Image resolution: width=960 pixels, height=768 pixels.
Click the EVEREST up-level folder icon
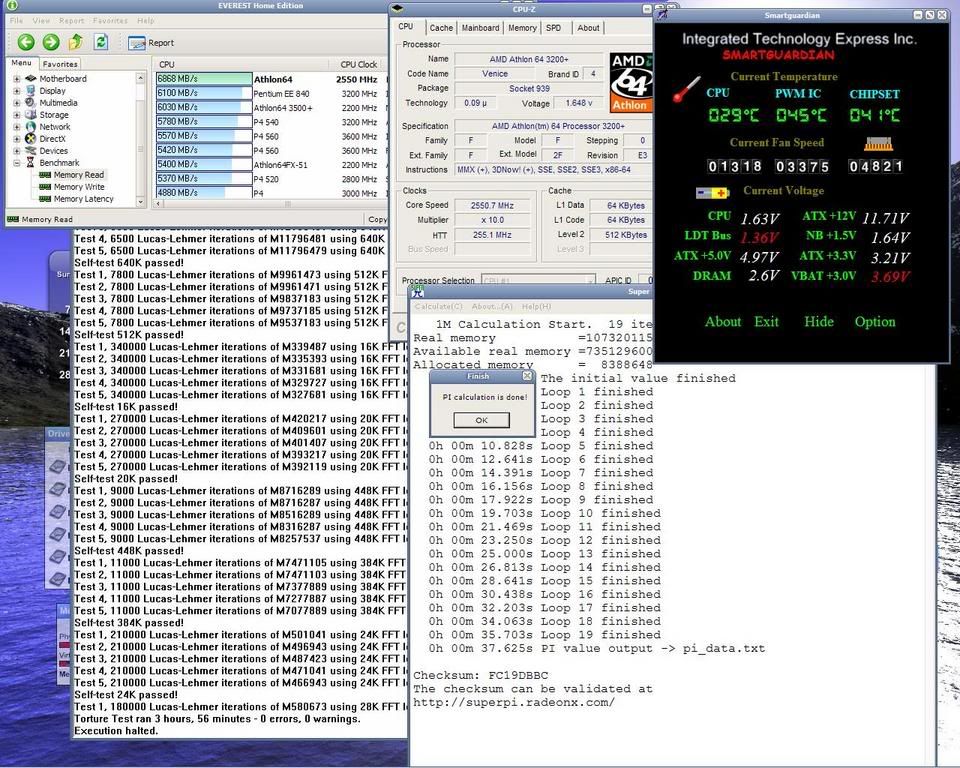pos(75,42)
